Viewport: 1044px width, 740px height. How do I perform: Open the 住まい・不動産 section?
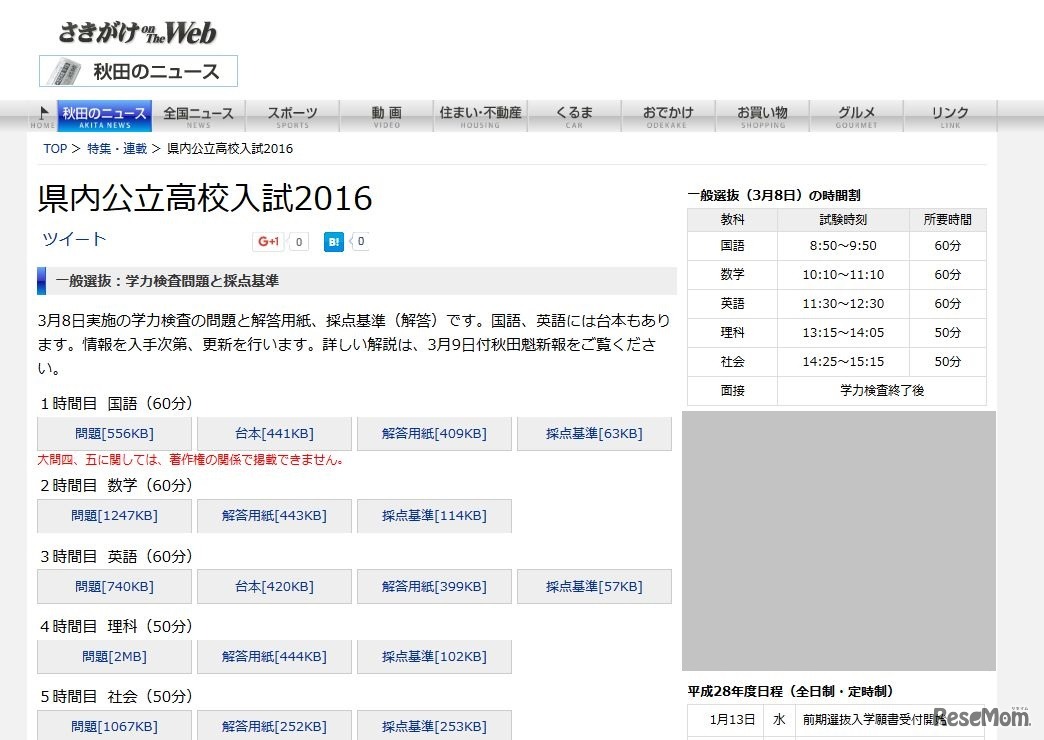[x=480, y=113]
